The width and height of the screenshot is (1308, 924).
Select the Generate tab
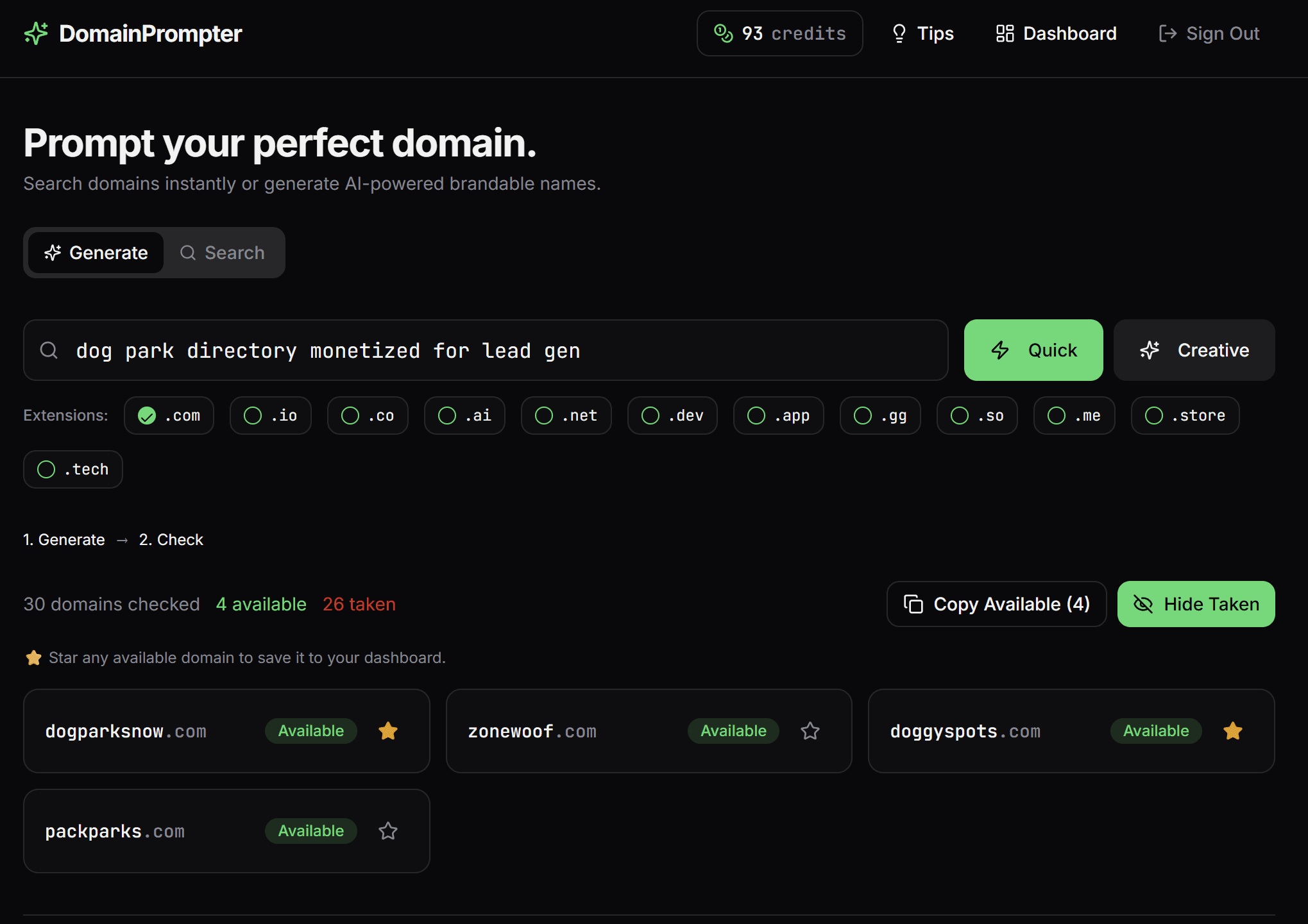point(95,253)
